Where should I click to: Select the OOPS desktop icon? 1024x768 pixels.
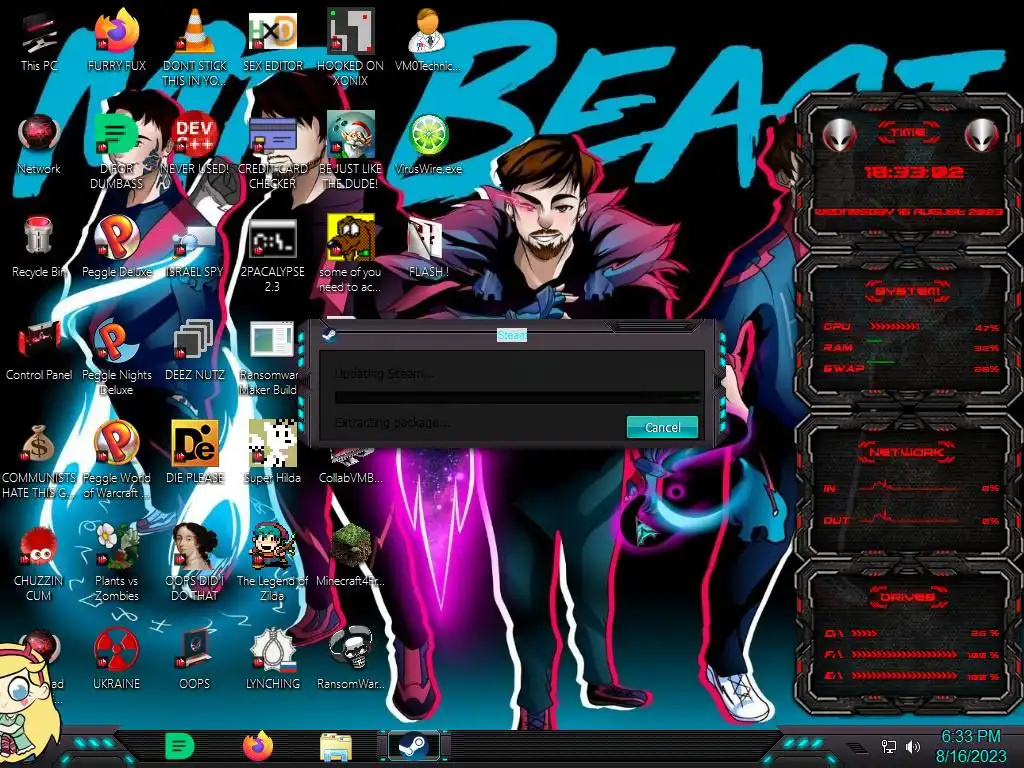click(x=194, y=660)
